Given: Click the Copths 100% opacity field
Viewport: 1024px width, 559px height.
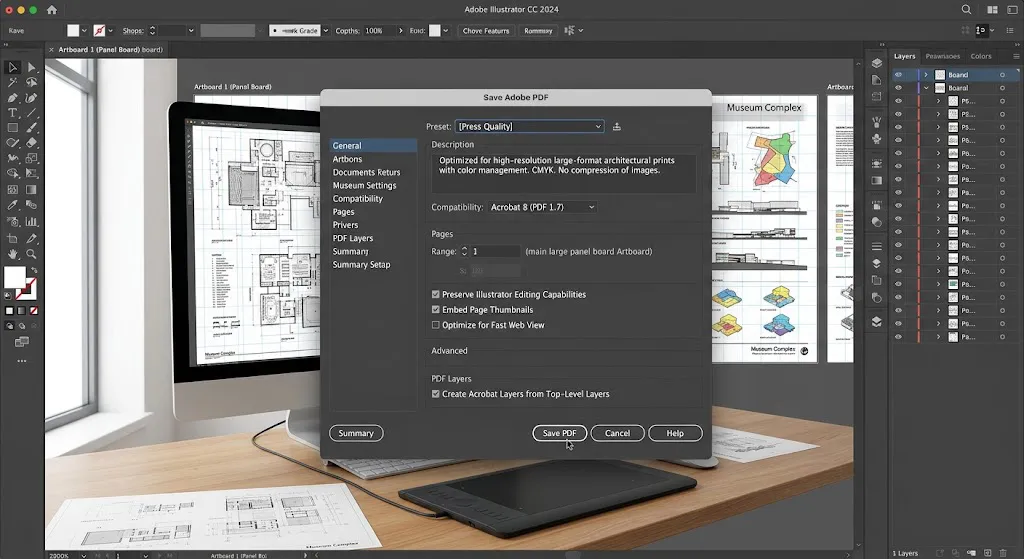Looking at the screenshot, I should tap(379, 31).
